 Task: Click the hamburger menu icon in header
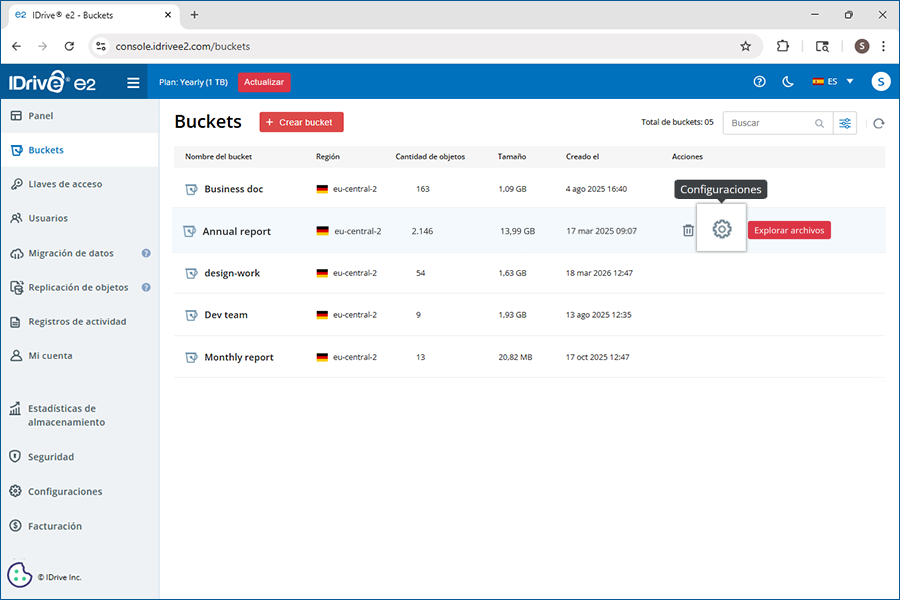(x=133, y=82)
